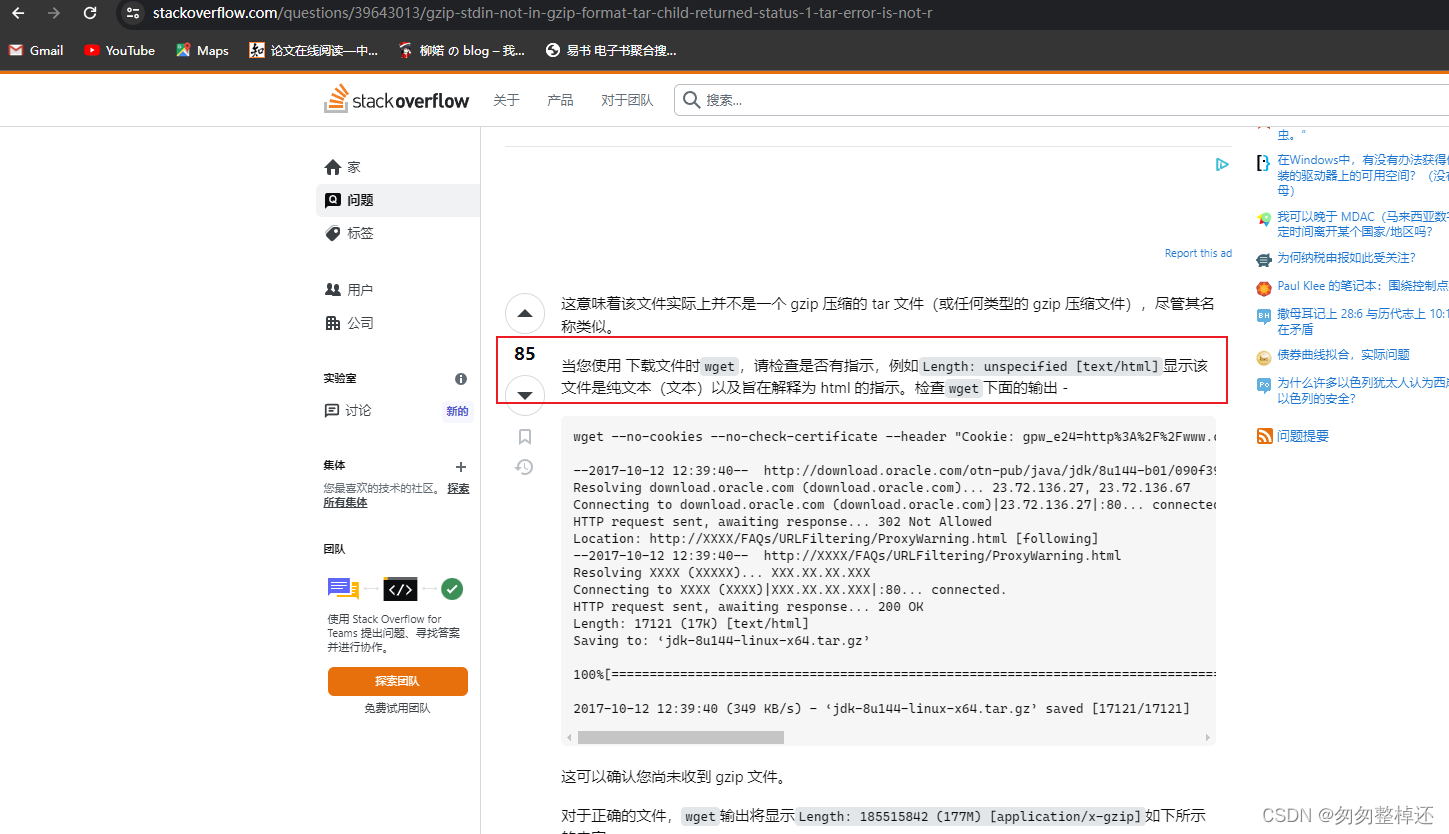
Task: Downvote the answer with the down arrow
Action: (524, 395)
